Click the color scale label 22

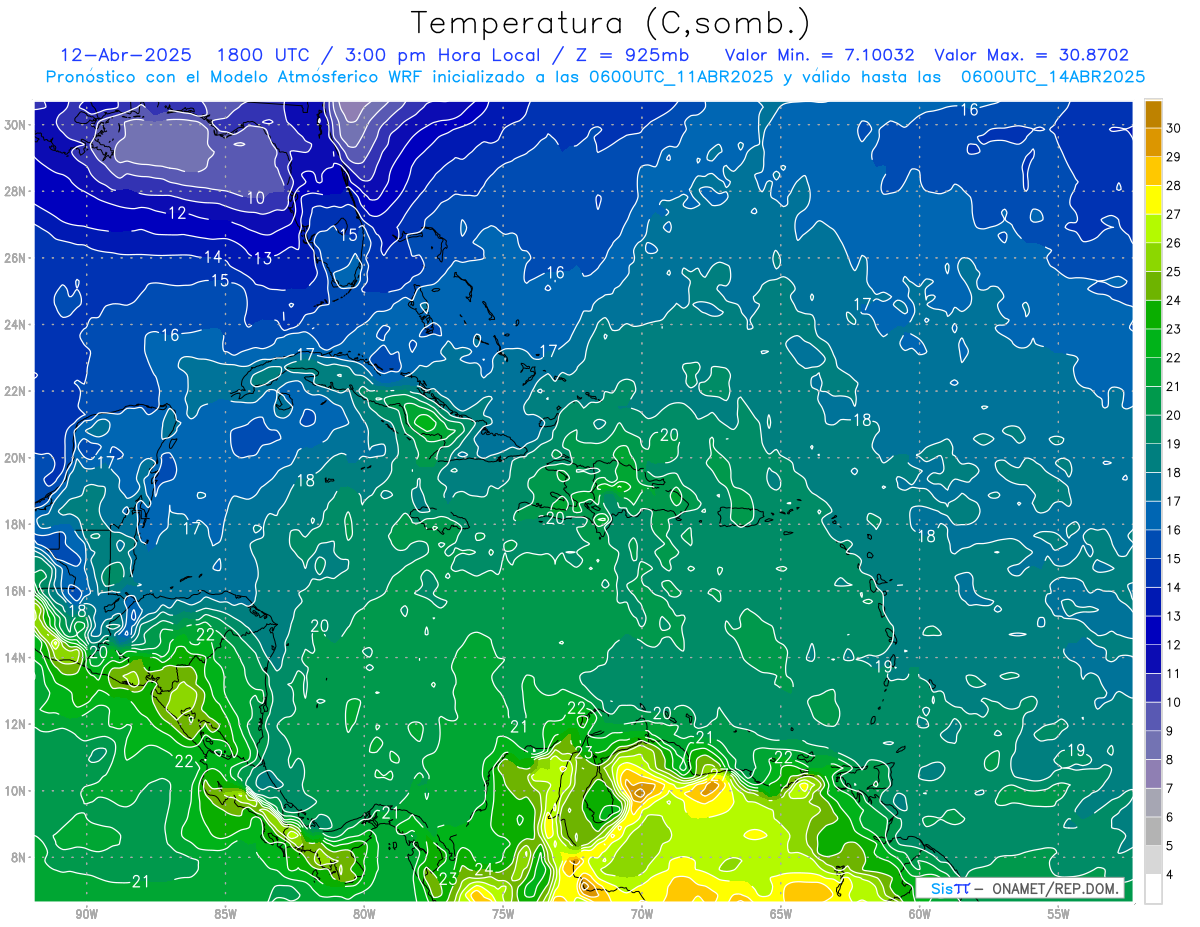pos(1174,357)
